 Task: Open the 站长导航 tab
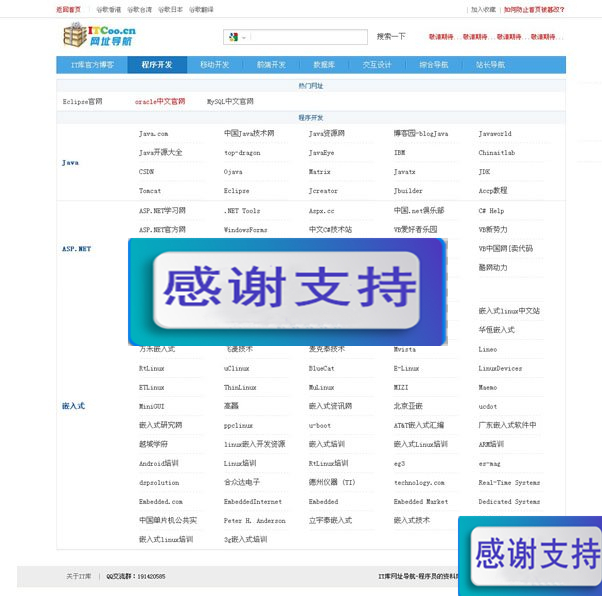coord(490,65)
